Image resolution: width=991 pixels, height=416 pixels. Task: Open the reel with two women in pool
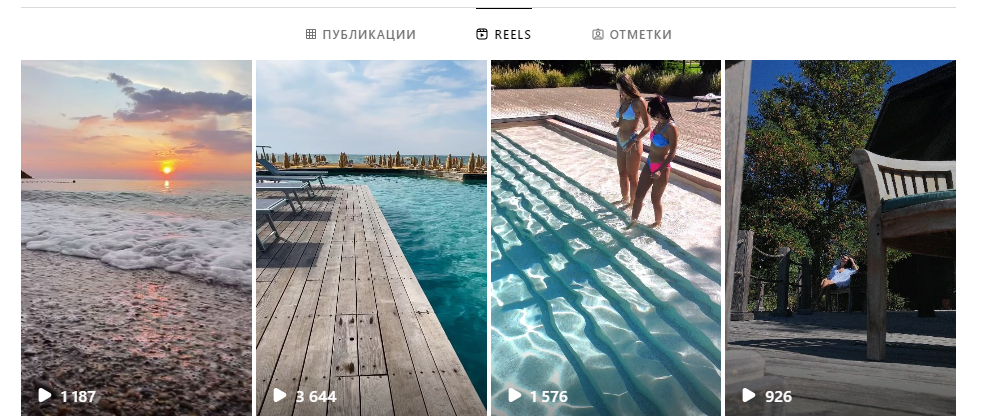click(x=606, y=238)
